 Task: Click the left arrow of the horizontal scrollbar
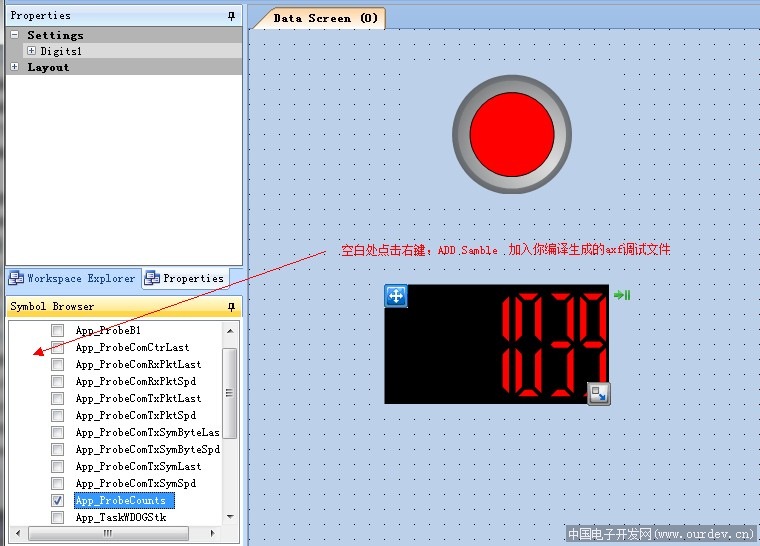pos(18,533)
